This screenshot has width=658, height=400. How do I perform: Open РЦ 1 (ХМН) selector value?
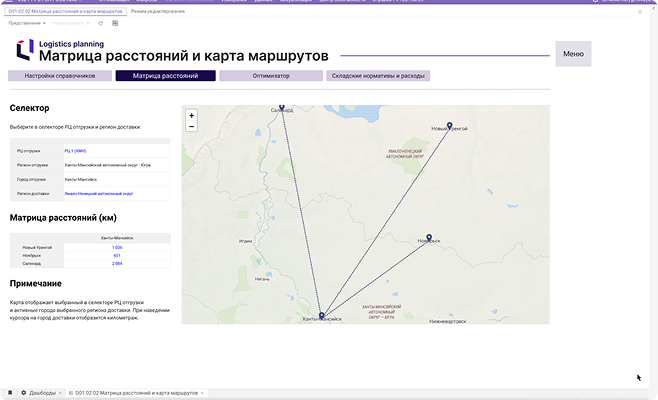point(76,150)
